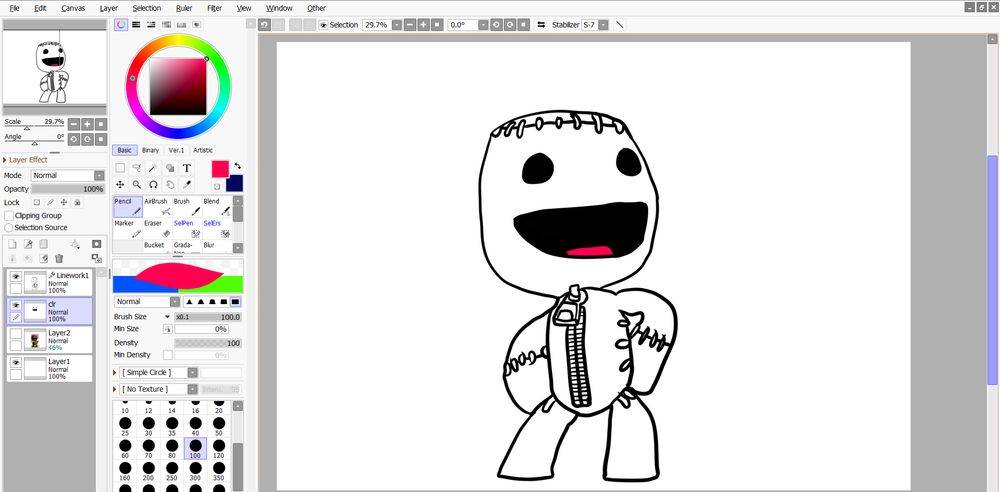This screenshot has width=1000, height=492.
Task: Choose the Bucket tool
Action: 158,246
